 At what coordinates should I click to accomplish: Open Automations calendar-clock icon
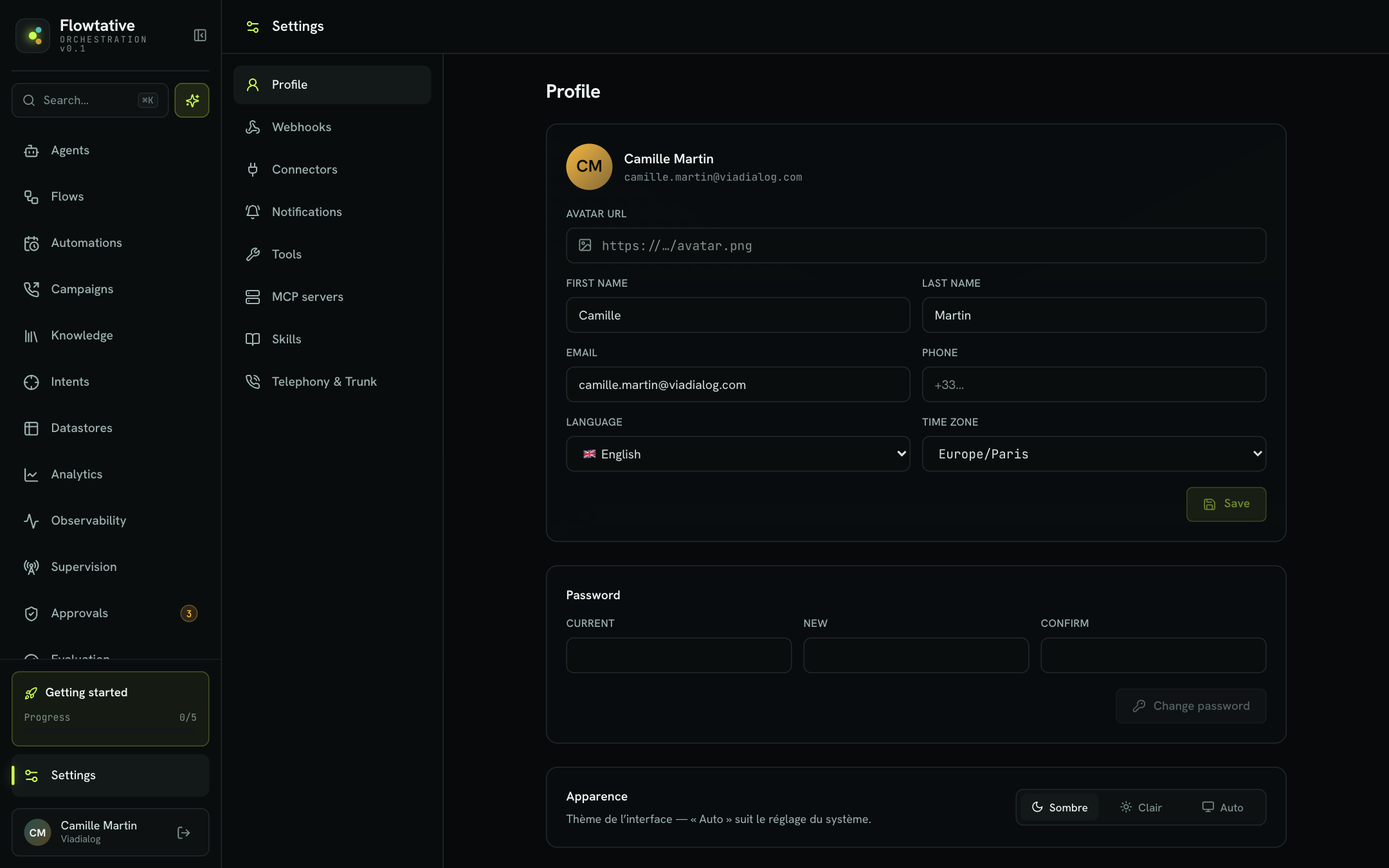point(32,243)
